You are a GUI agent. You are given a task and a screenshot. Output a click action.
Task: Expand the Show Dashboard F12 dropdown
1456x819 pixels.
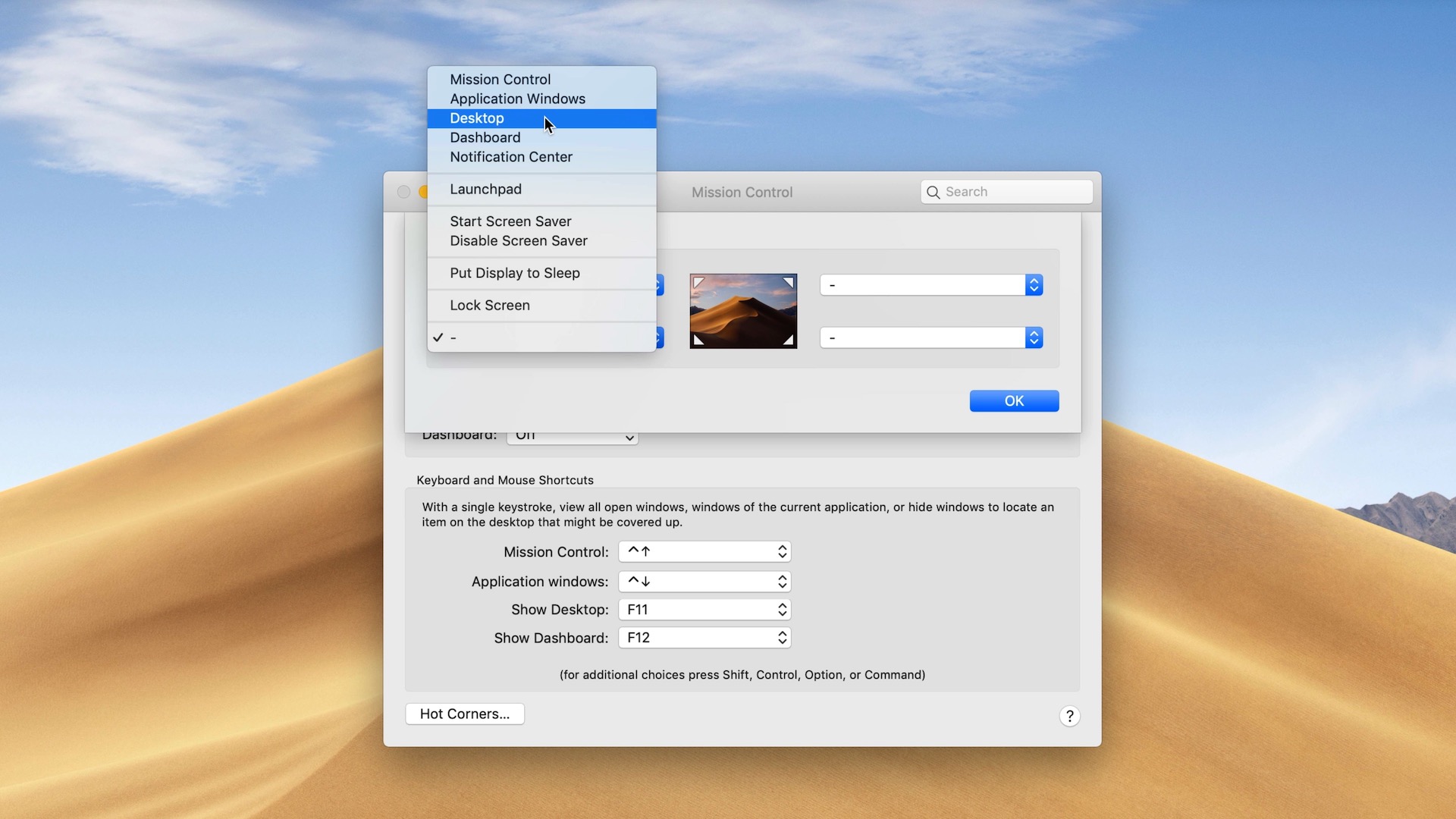click(704, 638)
